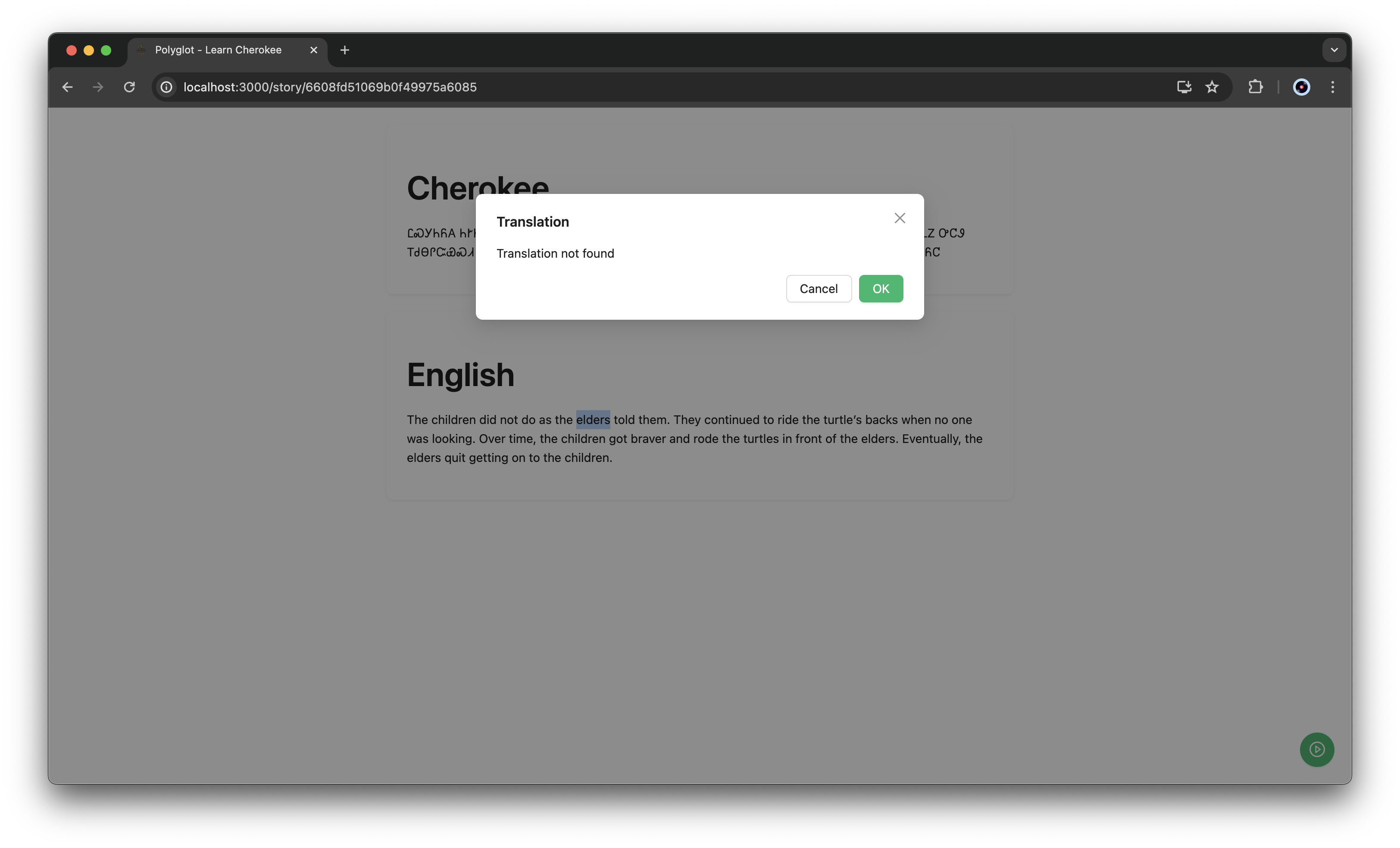Expand the tab search dropdown
Screen dimensions: 1400x848
click(x=1334, y=50)
